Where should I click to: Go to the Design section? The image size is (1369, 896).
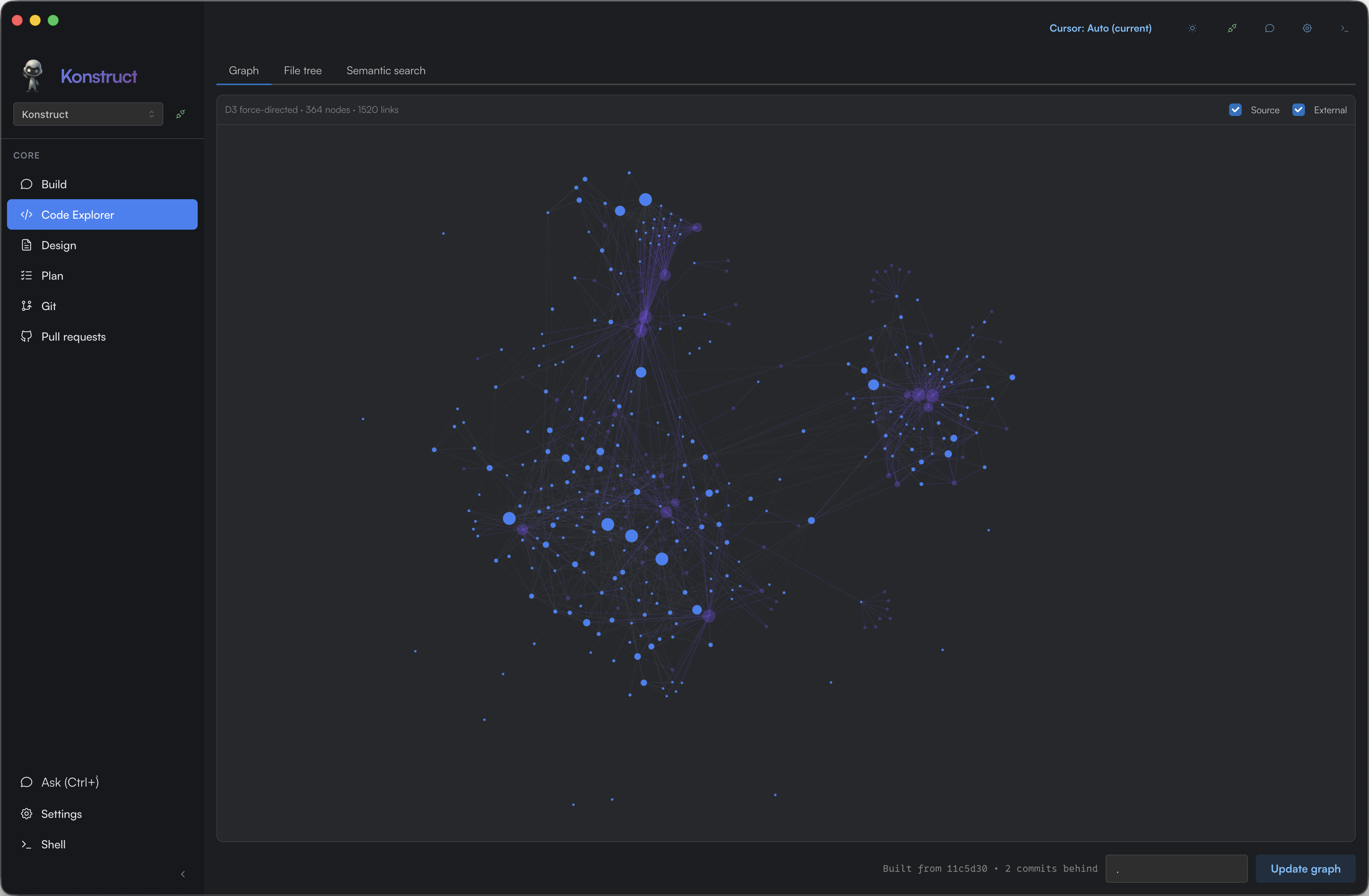coord(58,245)
